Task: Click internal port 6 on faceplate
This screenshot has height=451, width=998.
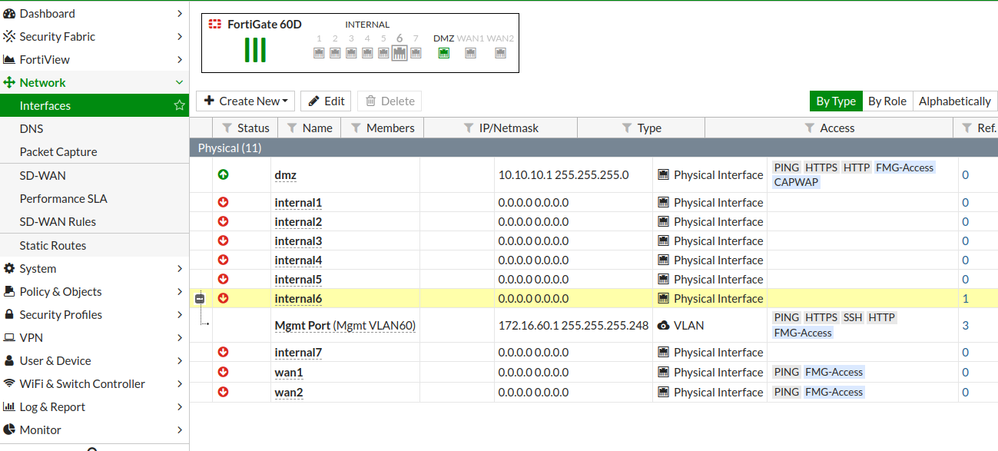Action: 400,53
